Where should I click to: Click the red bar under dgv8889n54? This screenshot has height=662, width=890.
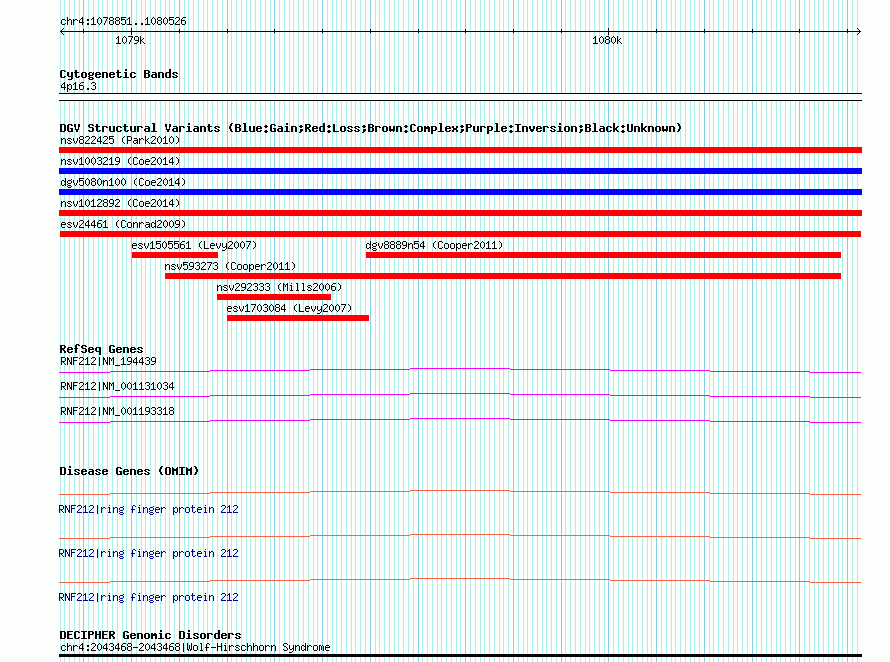pyautogui.click(x=603, y=255)
